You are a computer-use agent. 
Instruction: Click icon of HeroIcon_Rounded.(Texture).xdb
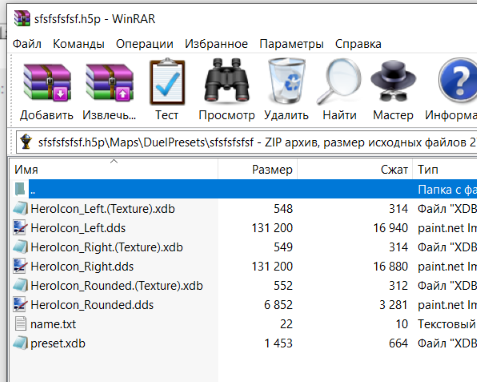pos(21,286)
